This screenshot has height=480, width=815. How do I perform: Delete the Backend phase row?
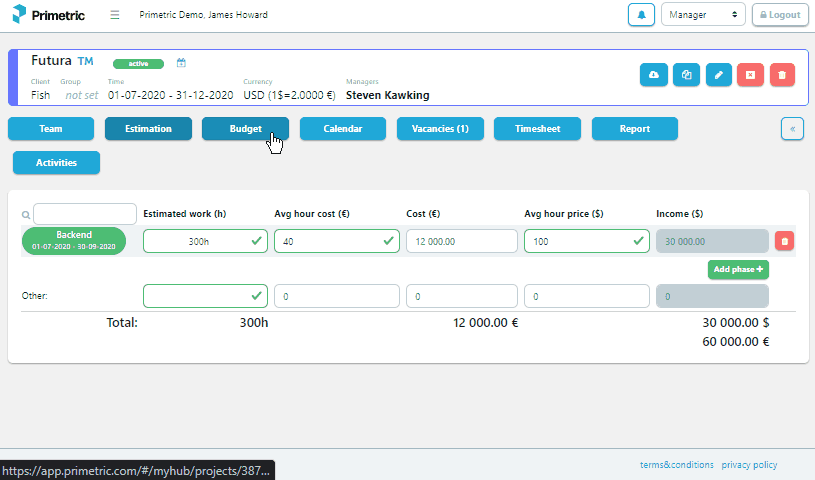(785, 241)
